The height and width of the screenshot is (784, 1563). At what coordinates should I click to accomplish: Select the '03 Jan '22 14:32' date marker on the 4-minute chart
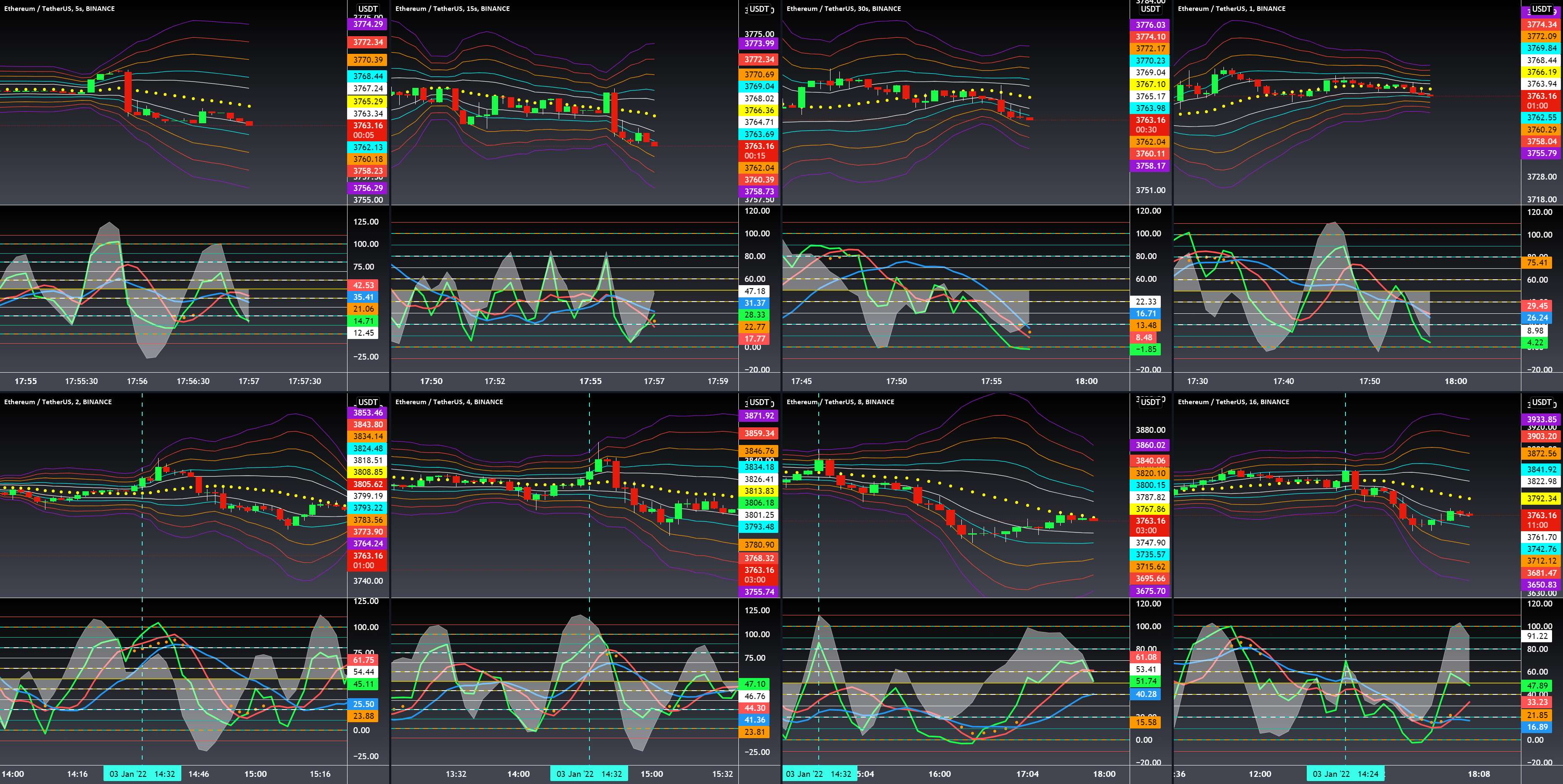[x=589, y=773]
